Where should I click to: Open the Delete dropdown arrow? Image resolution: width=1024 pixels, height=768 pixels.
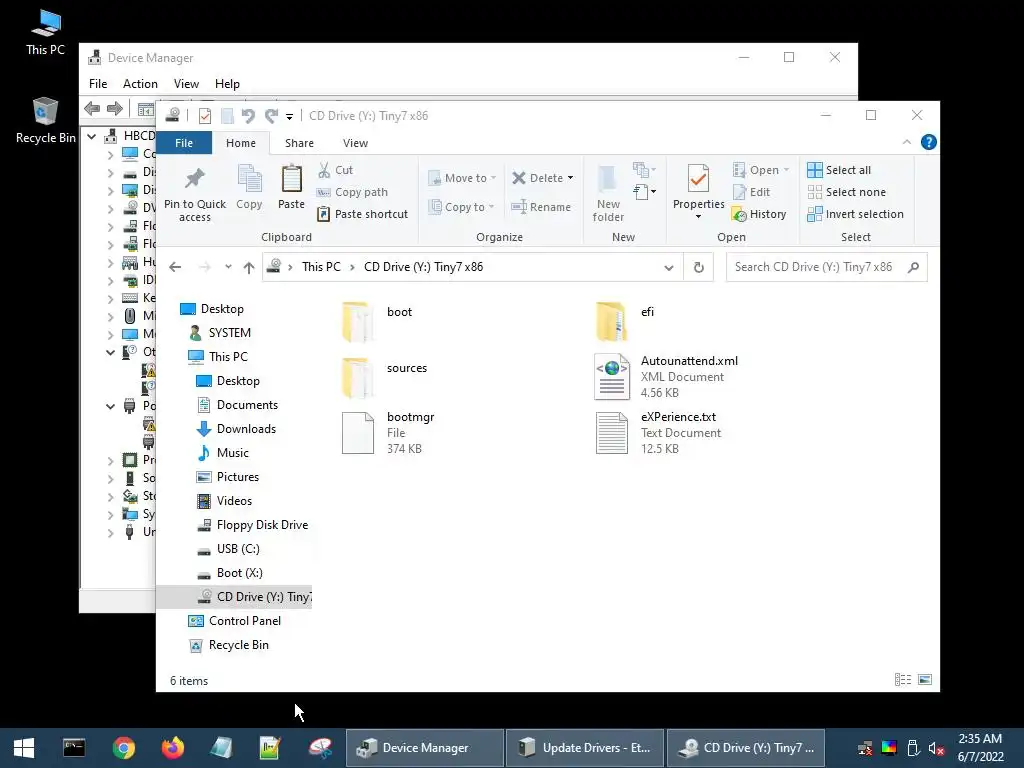[571, 178]
